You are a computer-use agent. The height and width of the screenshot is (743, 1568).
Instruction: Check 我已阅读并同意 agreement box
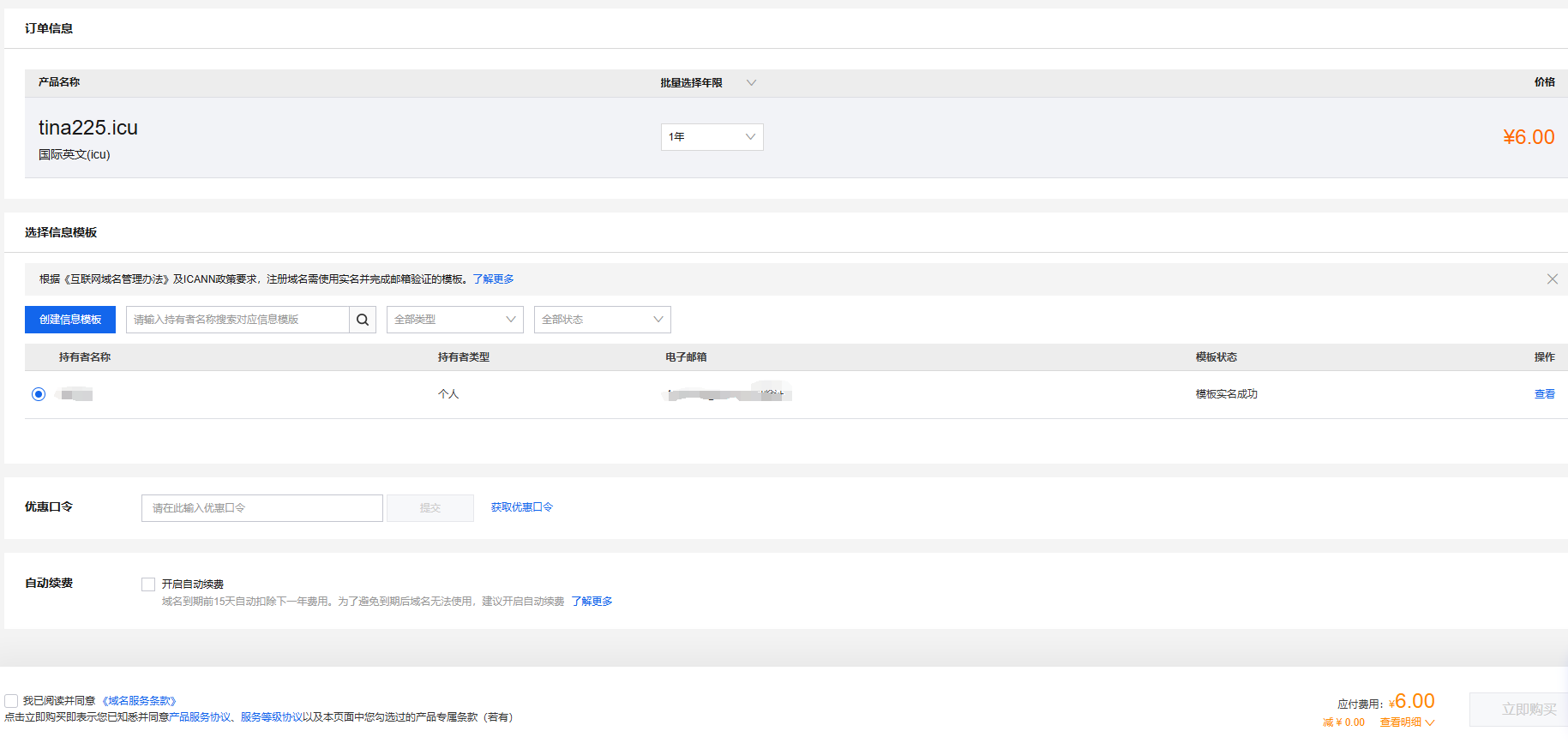[x=11, y=701]
